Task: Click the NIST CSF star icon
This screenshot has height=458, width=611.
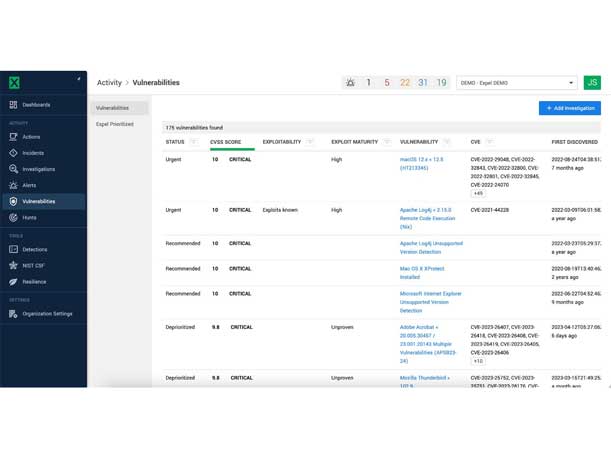Action: [x=13, y=265]
